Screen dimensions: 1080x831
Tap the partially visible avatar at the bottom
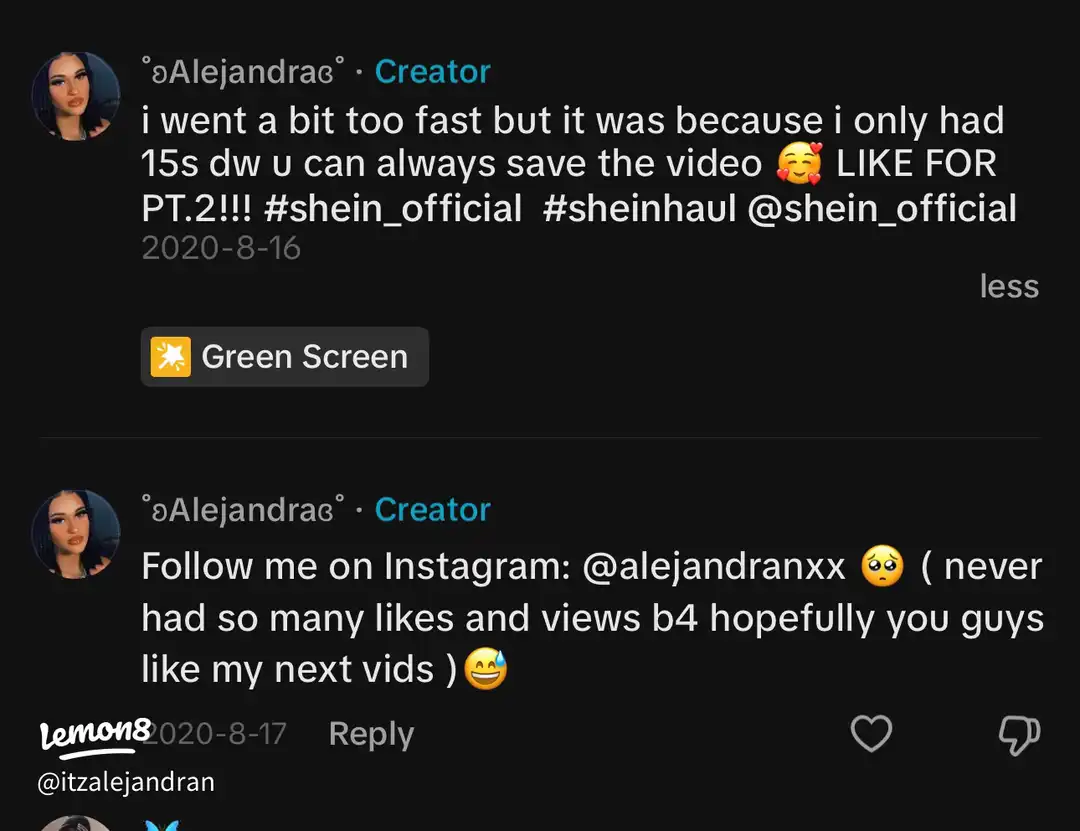pyautogui.click(x=76, y=824)
